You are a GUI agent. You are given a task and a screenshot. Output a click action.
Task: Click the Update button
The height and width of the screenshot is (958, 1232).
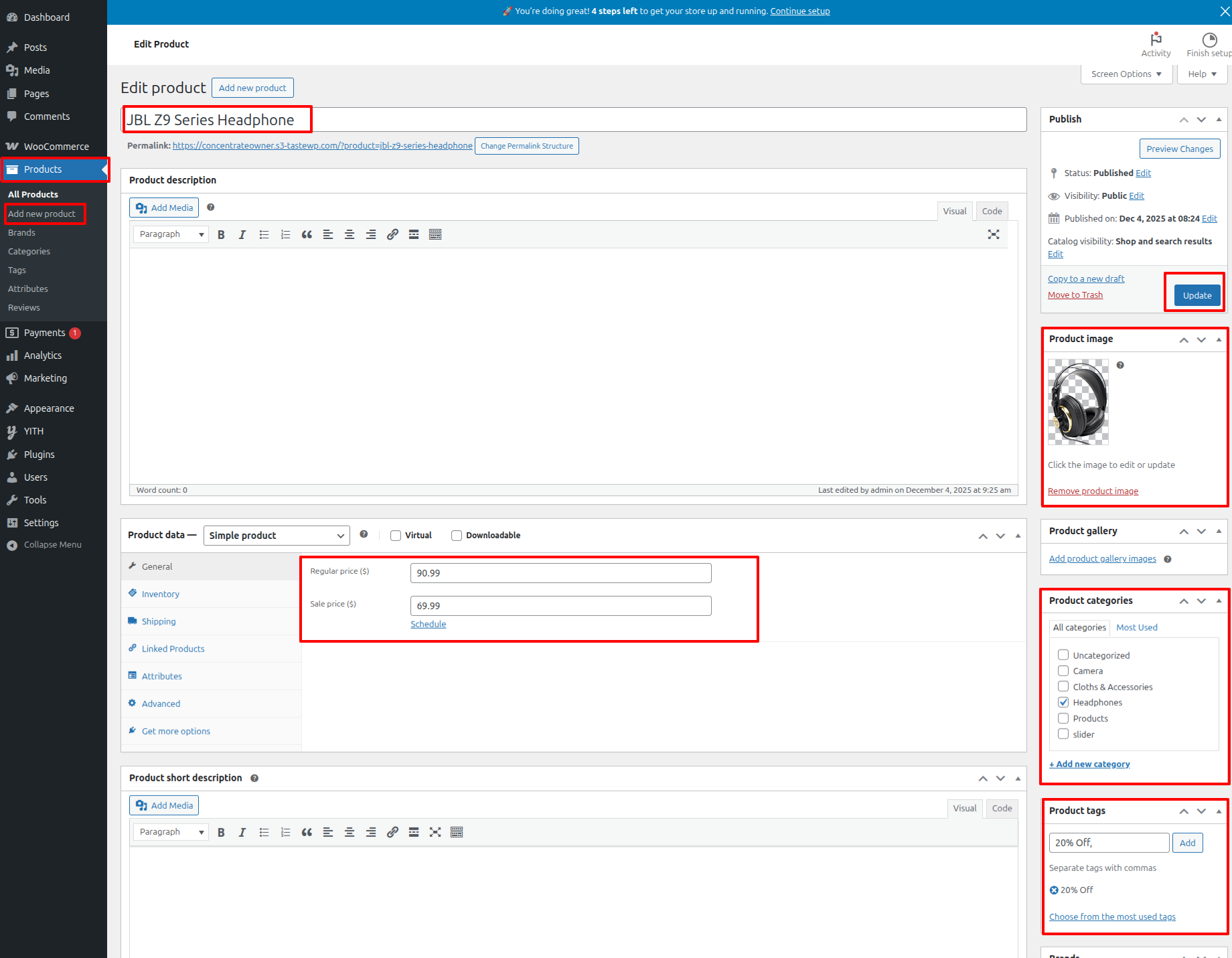pos(1197,295)
